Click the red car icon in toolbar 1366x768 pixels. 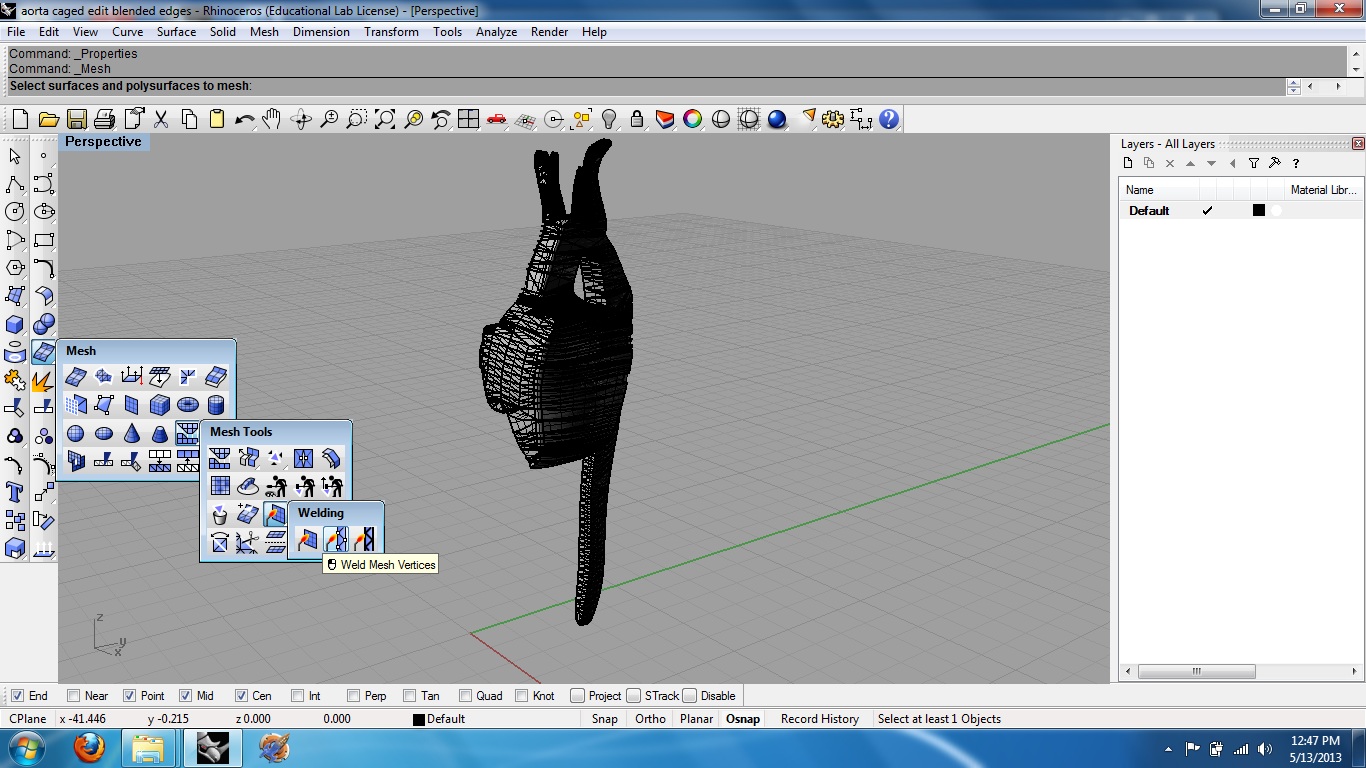497,120
